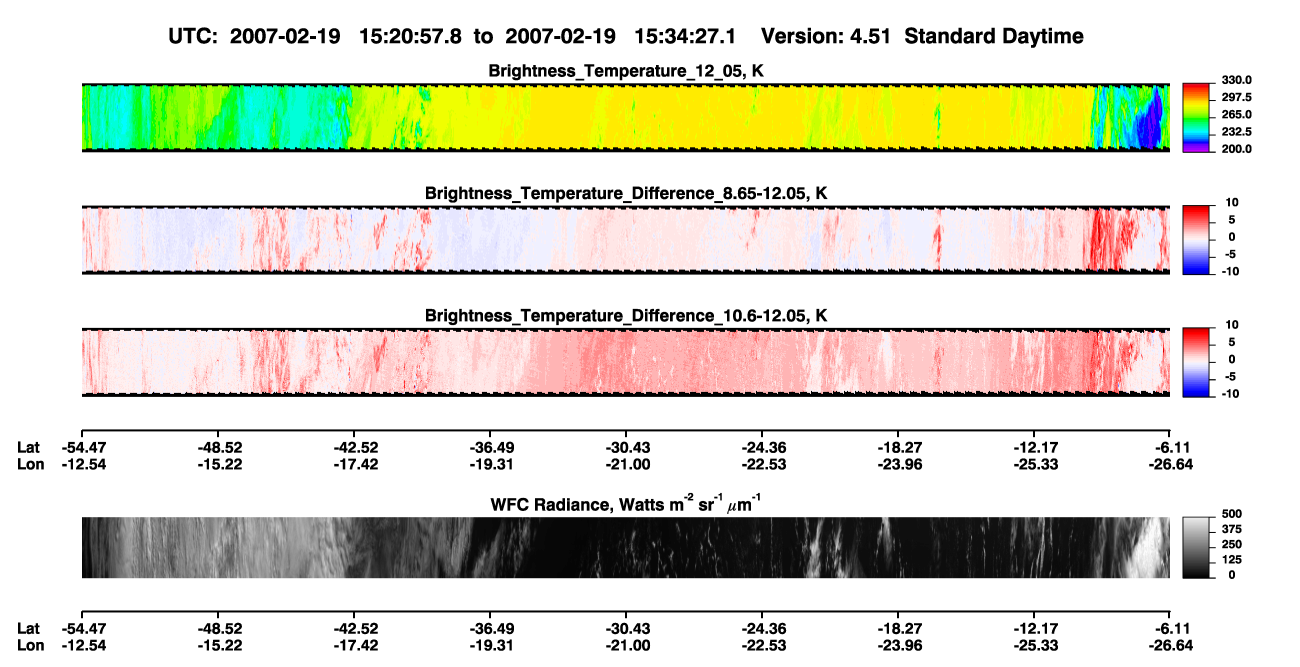This screenshot has width=1300, height=667.
Task: Select the 10.6-12.05 difference image strip
Action: coord(625,361)
